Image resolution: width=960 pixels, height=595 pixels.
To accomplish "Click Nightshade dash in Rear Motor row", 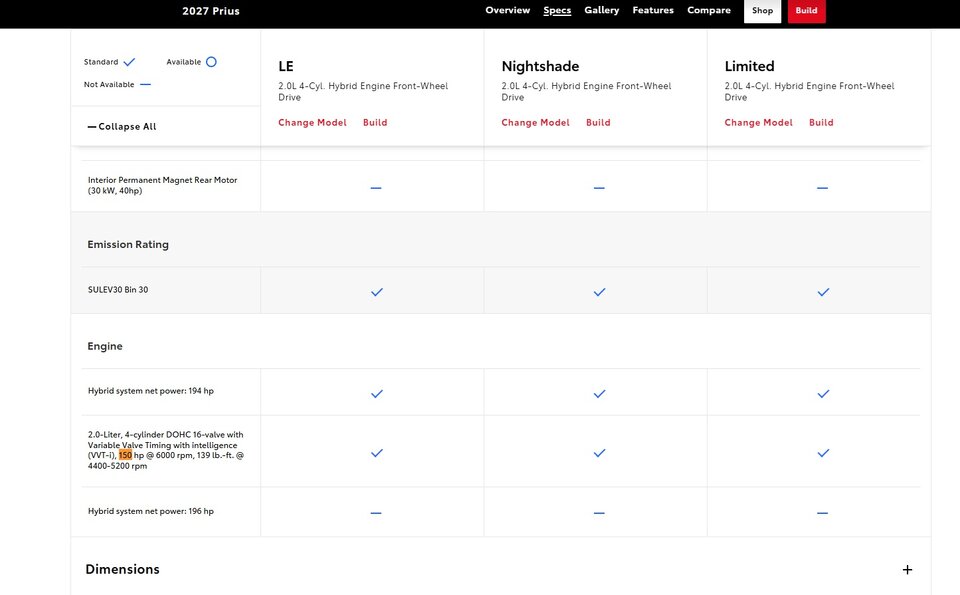I will 599,188.
